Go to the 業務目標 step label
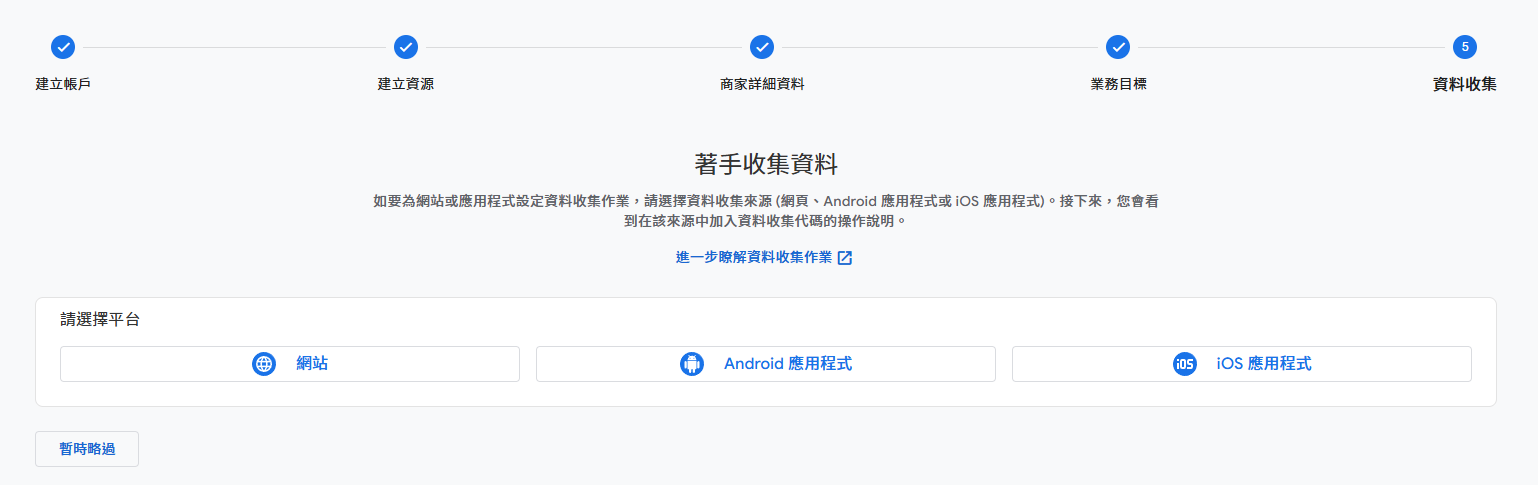The image size is (1538, 485). 1118,84
